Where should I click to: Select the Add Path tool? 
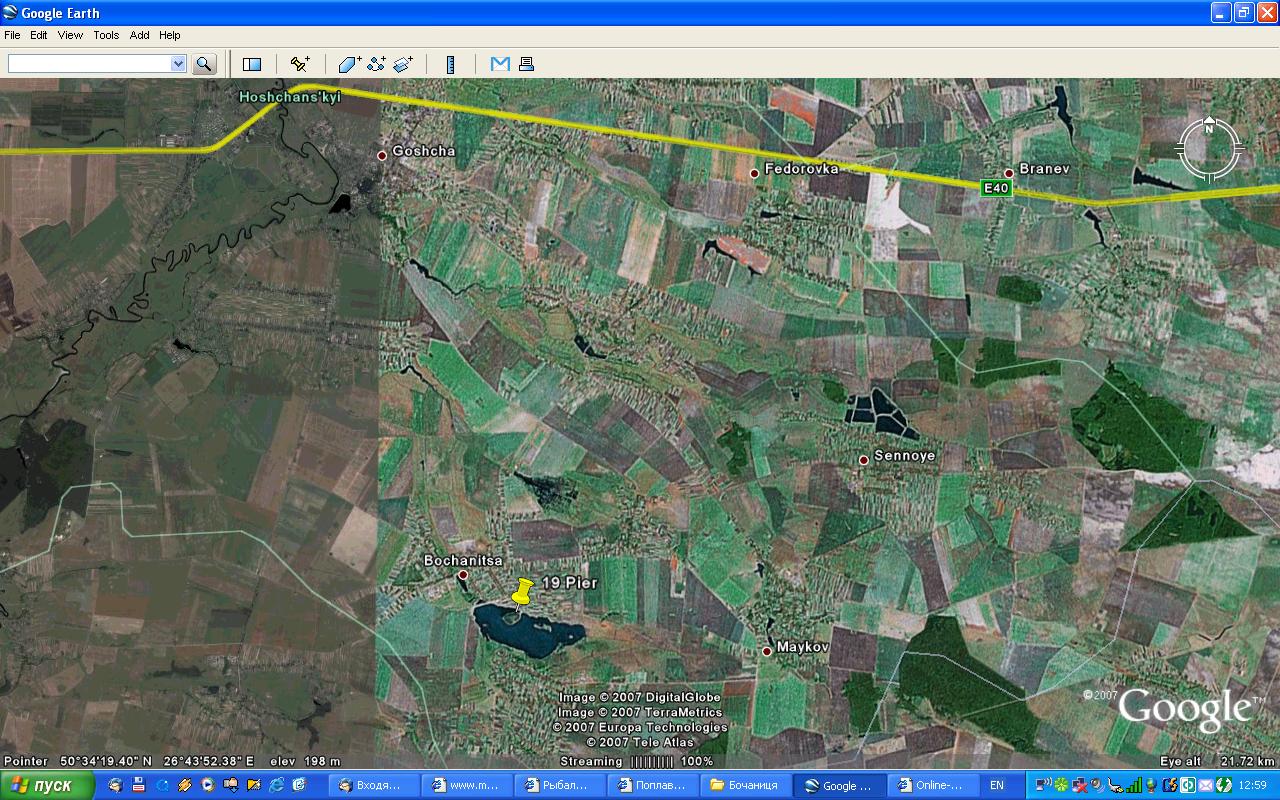[x=376, y=64]
